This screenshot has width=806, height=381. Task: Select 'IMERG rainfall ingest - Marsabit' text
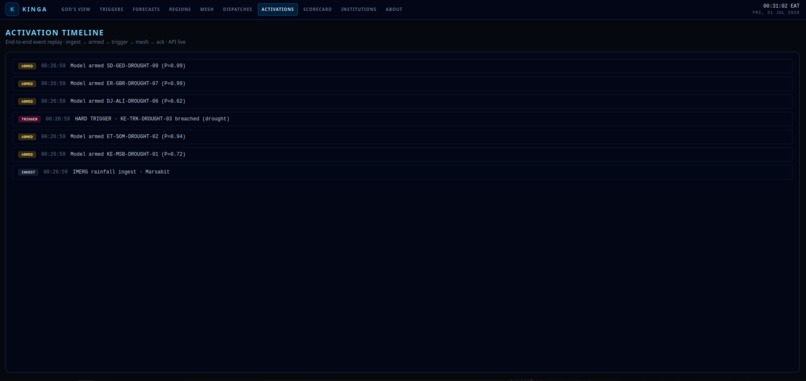pos(121,172)
